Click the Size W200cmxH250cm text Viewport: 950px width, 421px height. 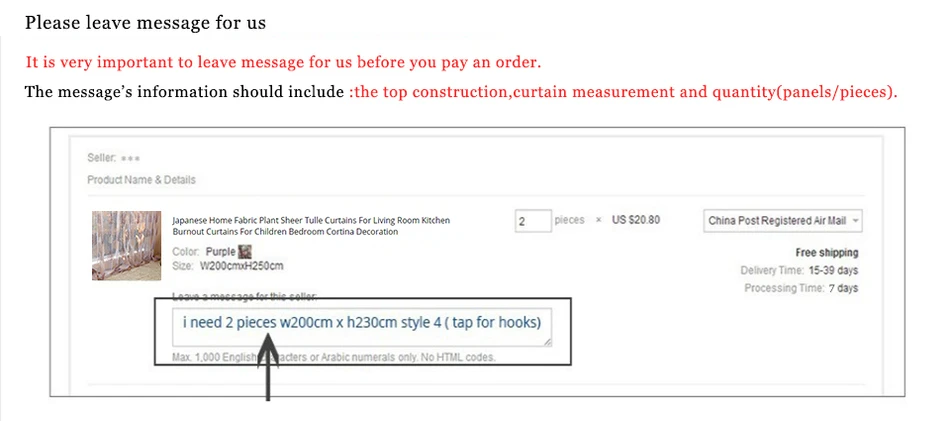[228, 266]
